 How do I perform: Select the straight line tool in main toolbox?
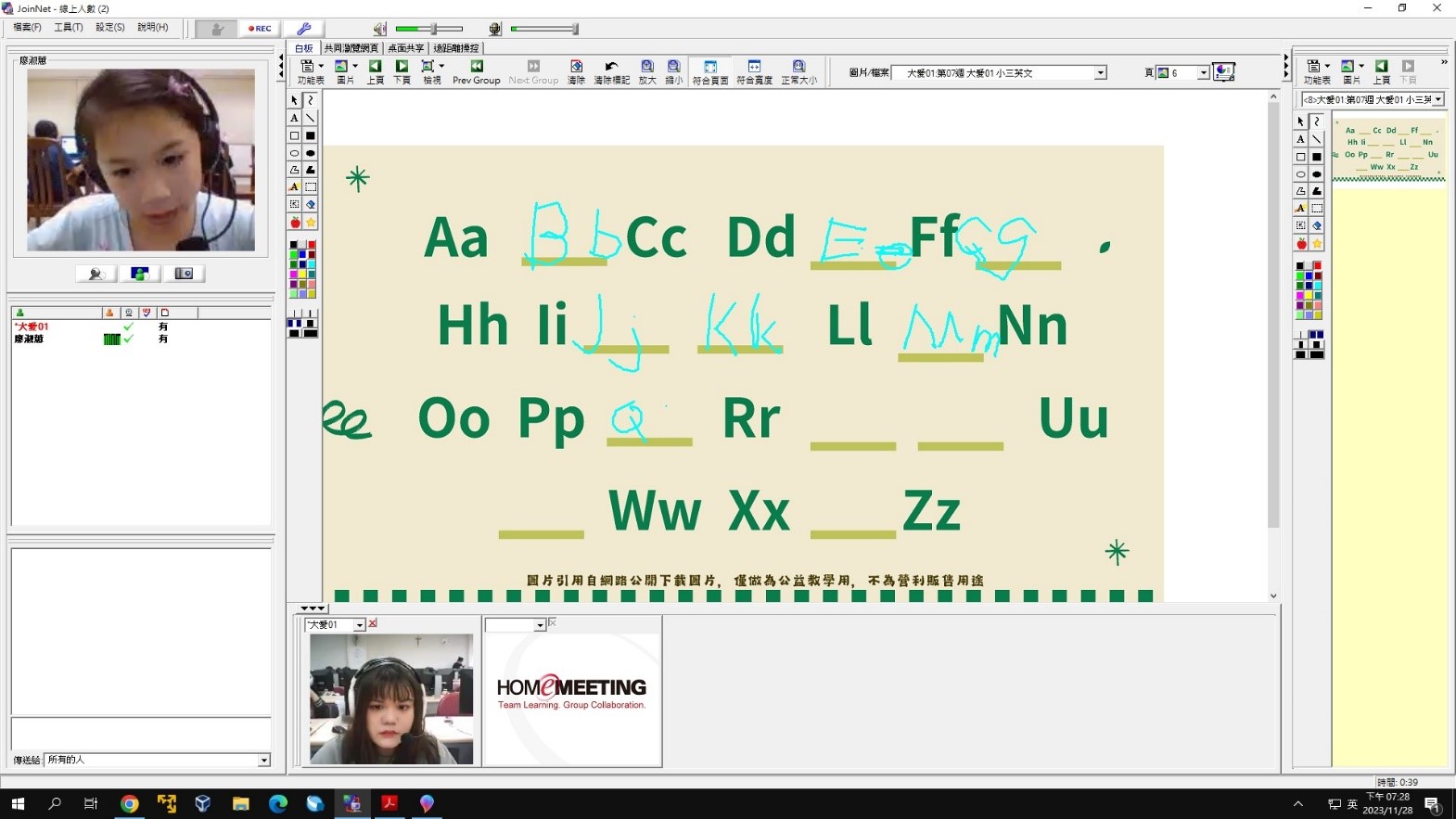[311, 118]
